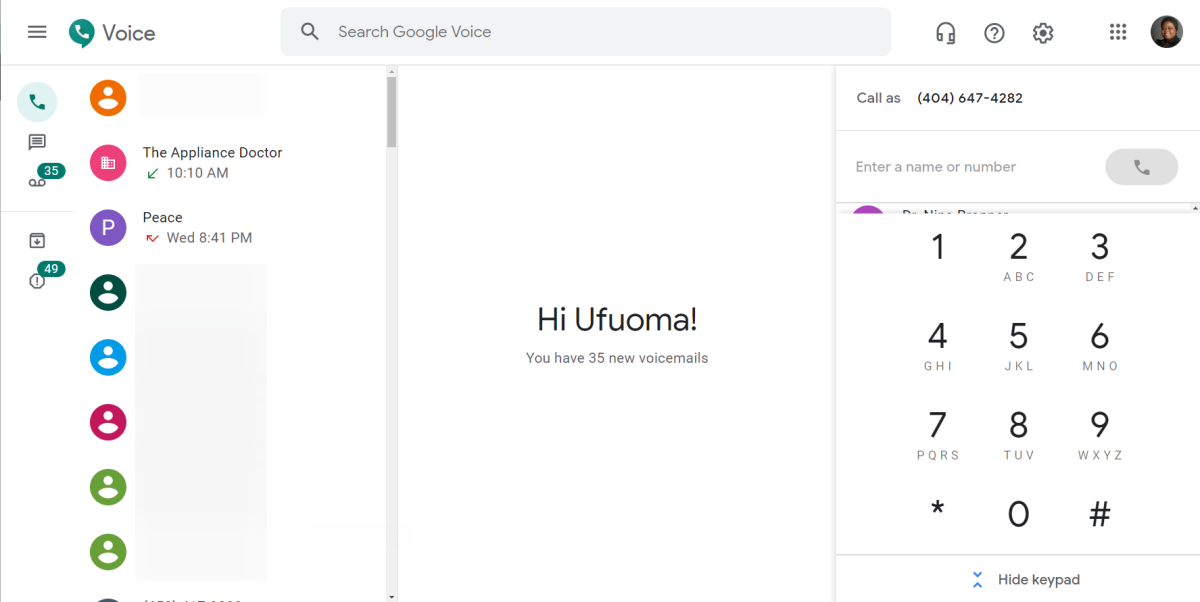Click the magenta contact avatar
Screen dimensions: 1200x602
(108, 422)
